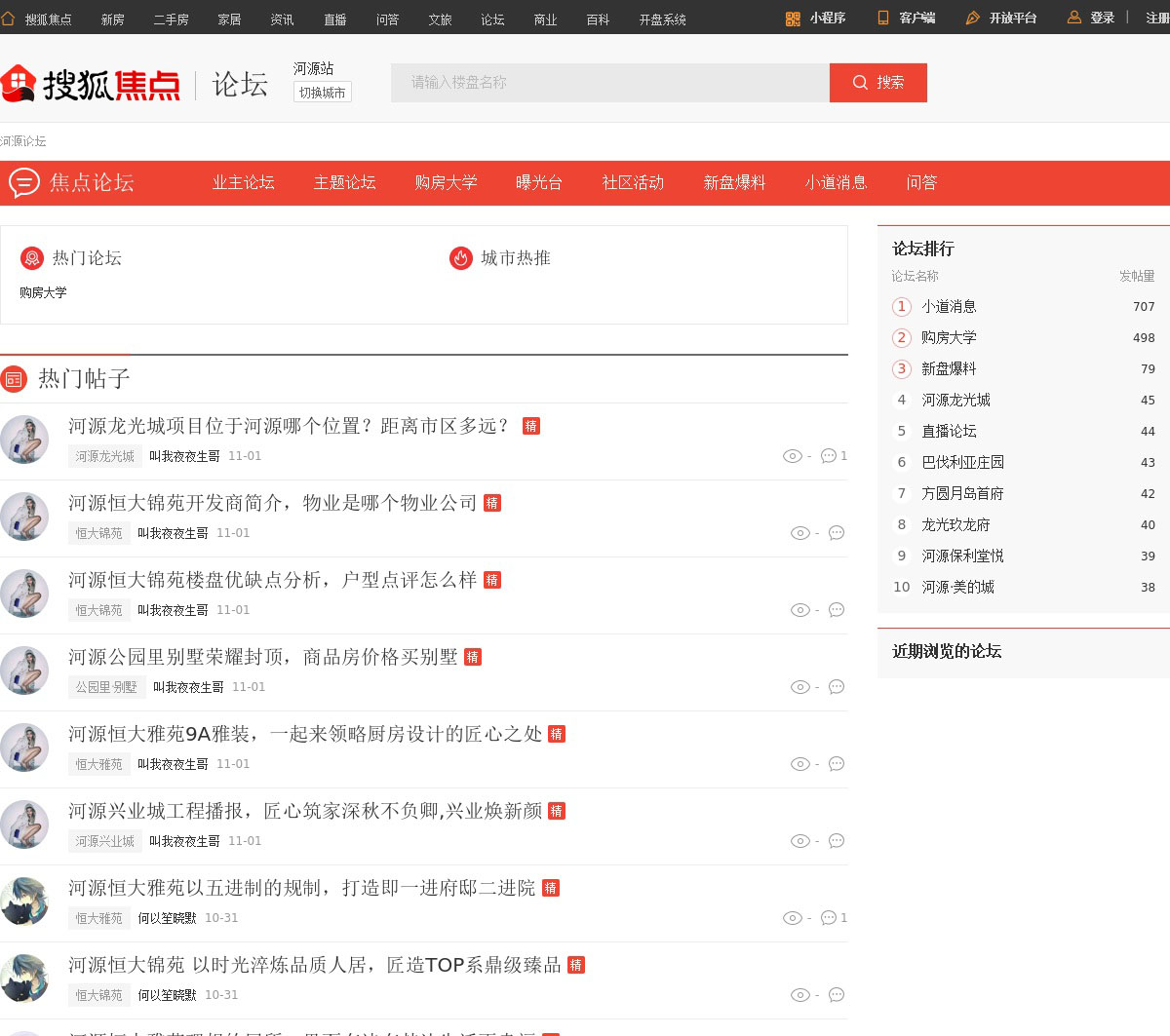Click the 登录 user icon
Screen dimensions: 1170x1036
(x=1074, y=19)
